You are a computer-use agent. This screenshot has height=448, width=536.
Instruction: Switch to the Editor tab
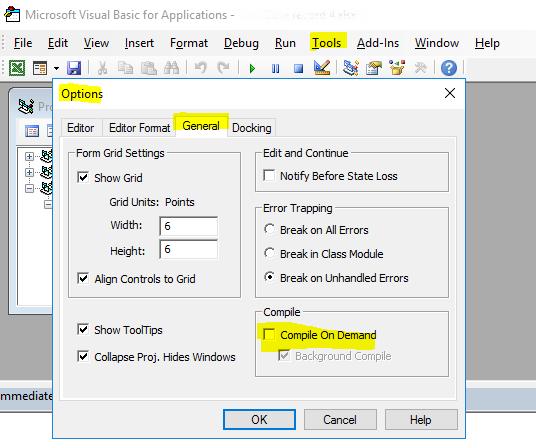point(81,128)
